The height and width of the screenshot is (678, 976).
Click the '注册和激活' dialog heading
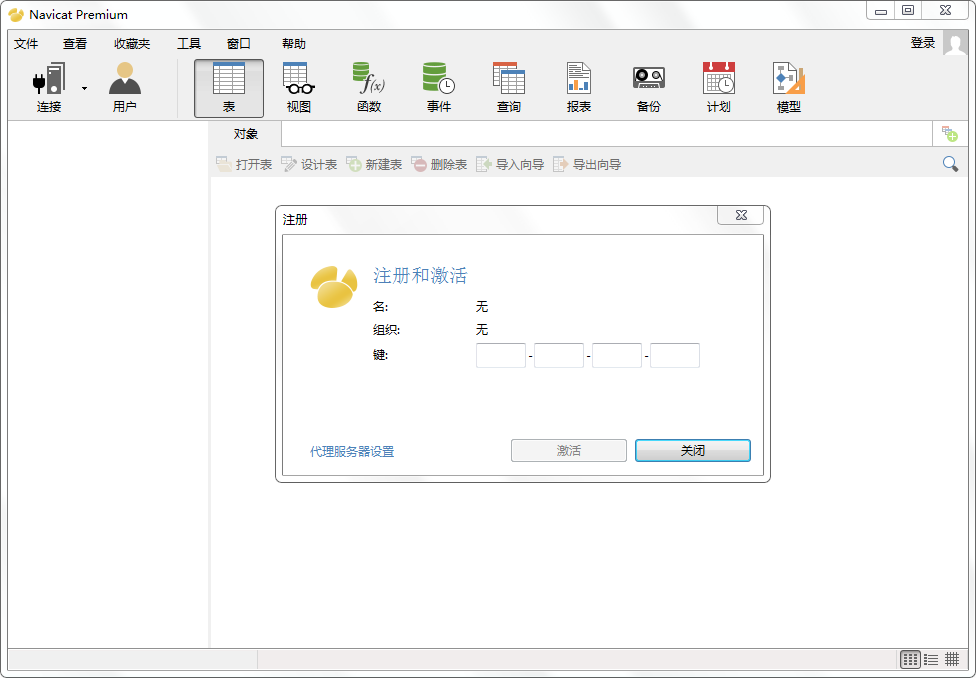(420, 276)
